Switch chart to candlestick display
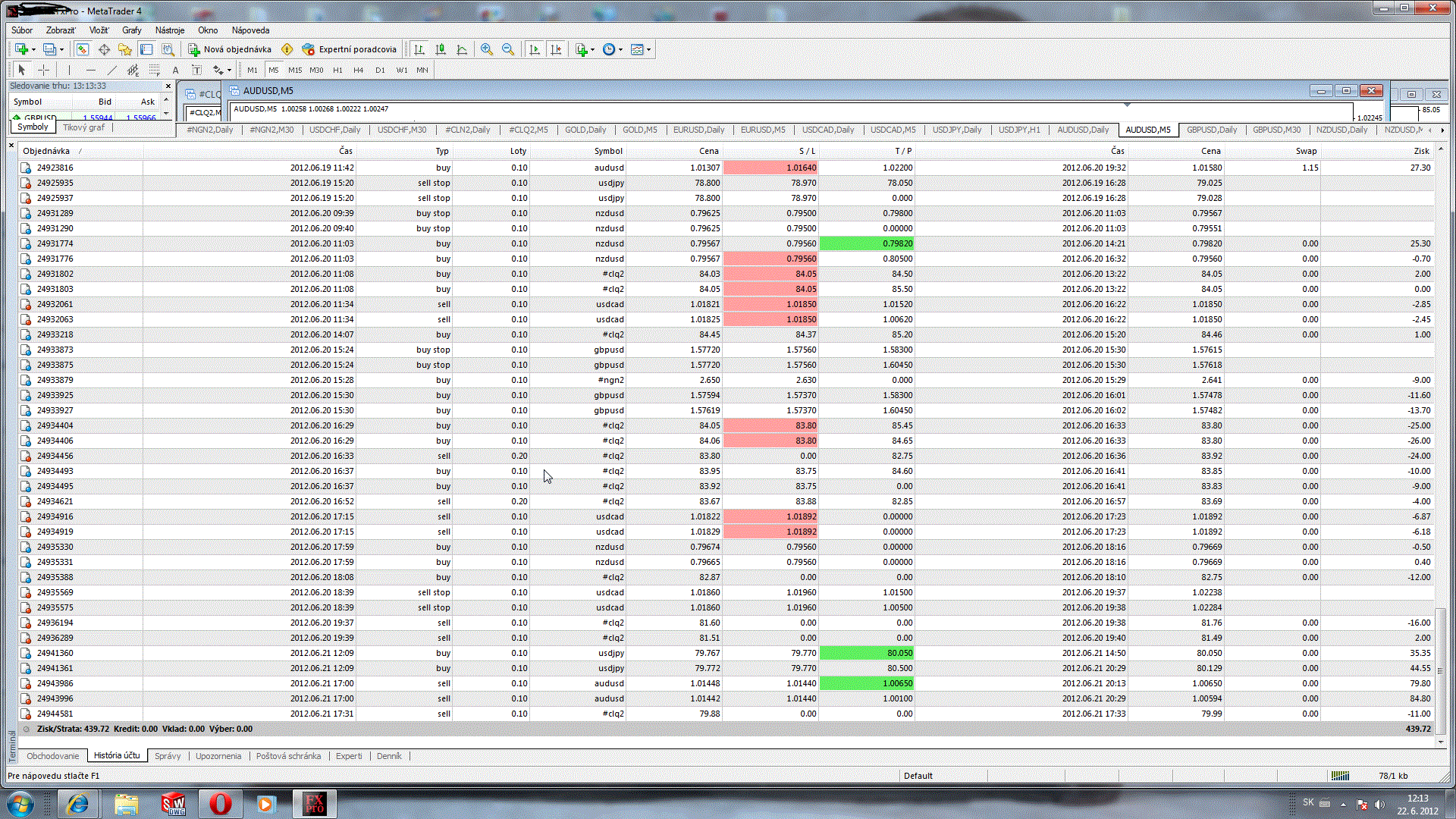1456x819 pixels. click(441, 49)
